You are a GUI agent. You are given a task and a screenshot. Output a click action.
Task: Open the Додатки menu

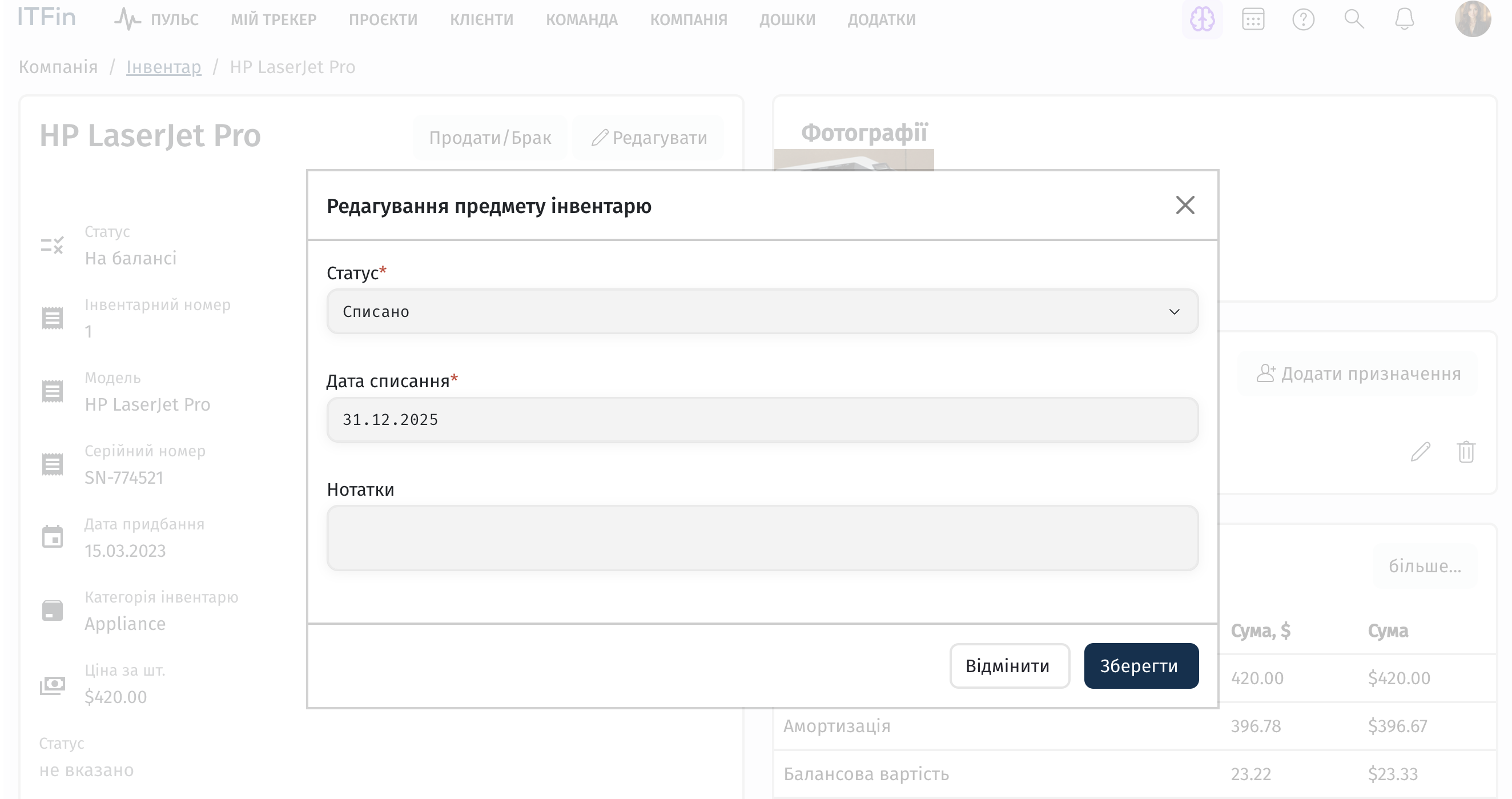(x=881, y=20)
